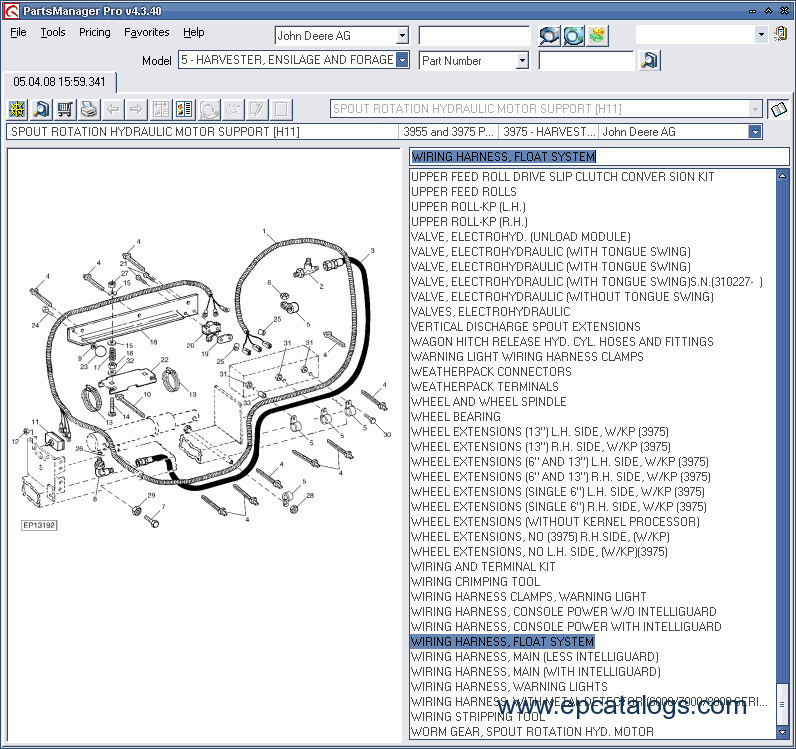Viewport: 796px width, 749px height.
Task: Open the shopping cart icon
Action: [x=64, y=109]
